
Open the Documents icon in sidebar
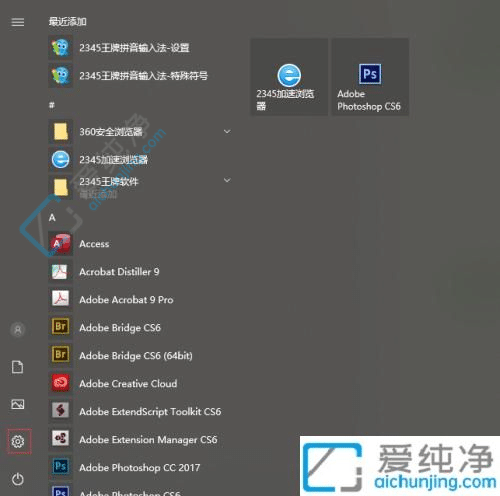[x=18, y=367]
